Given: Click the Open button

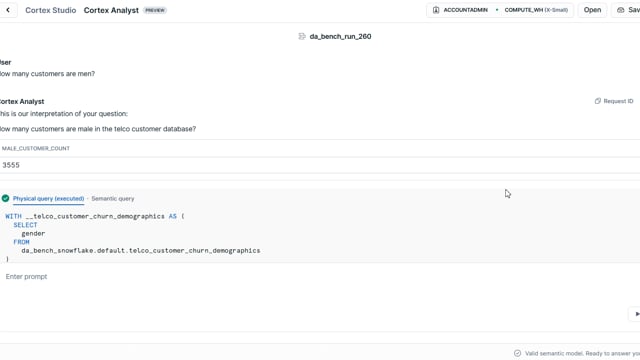Looking at the screenshot, I should pos(592,10).
